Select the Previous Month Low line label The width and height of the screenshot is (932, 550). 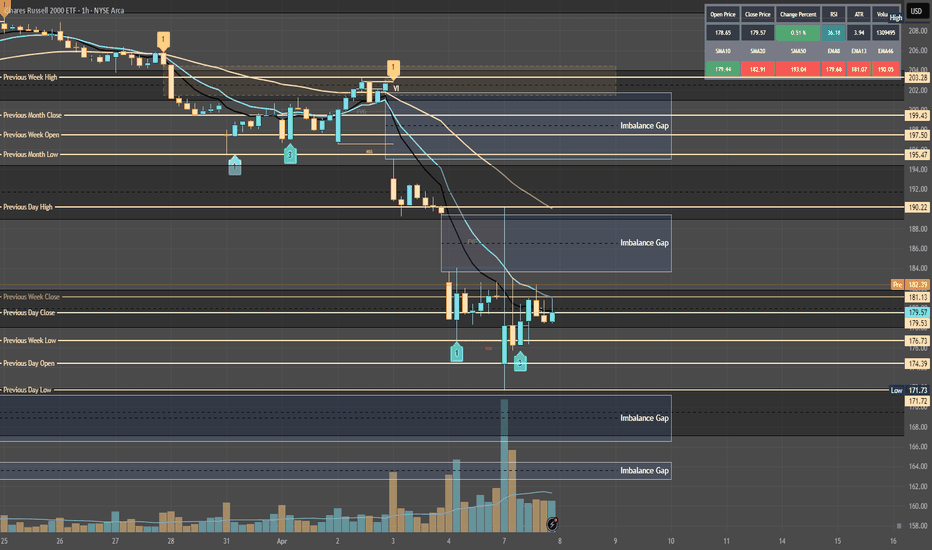click(31, 155)
